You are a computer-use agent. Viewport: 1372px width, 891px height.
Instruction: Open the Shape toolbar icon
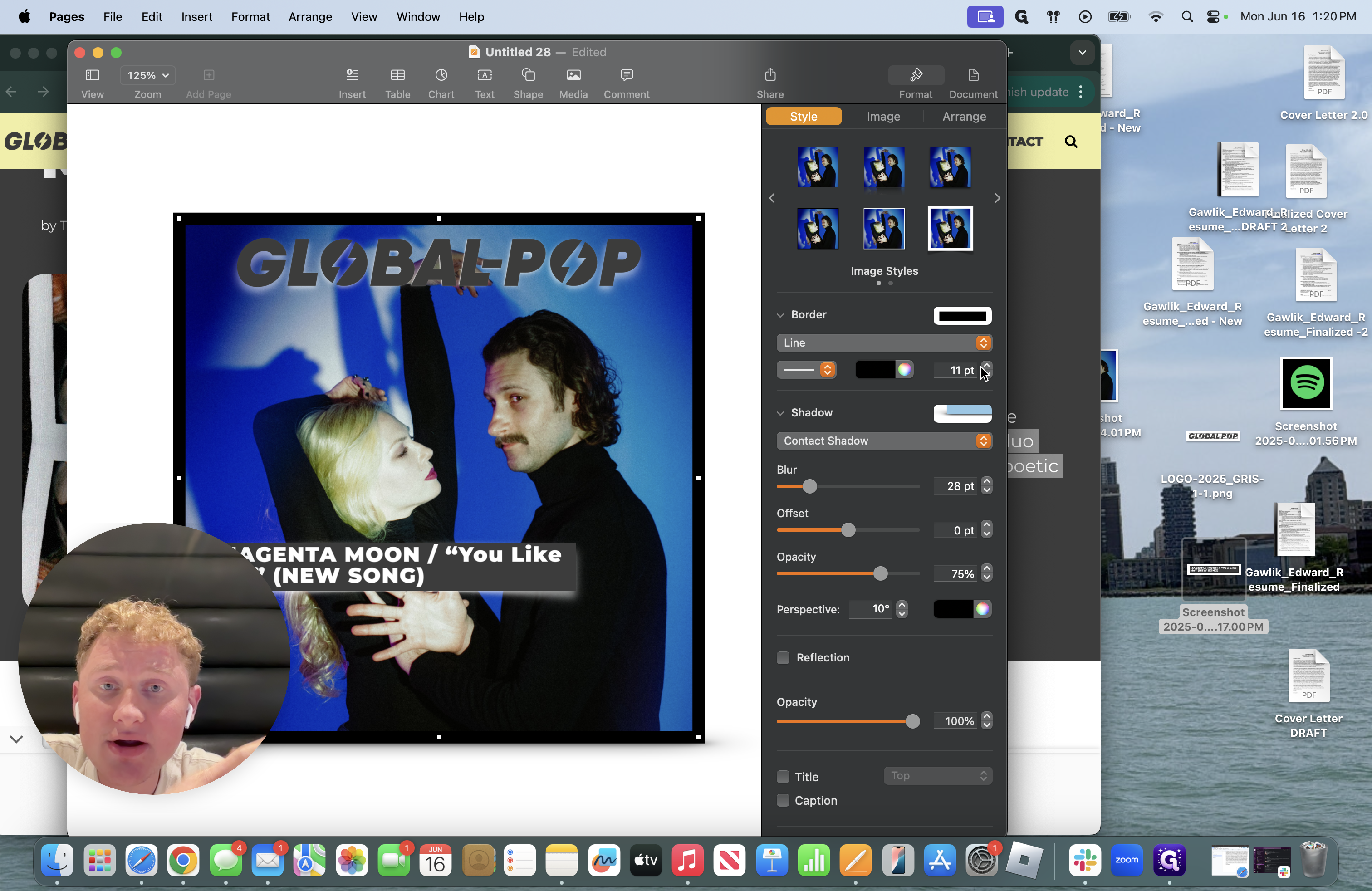528,75
